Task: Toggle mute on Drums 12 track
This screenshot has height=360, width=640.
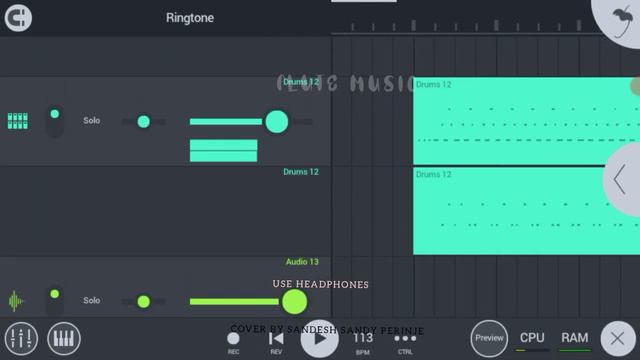Action: 55,121
